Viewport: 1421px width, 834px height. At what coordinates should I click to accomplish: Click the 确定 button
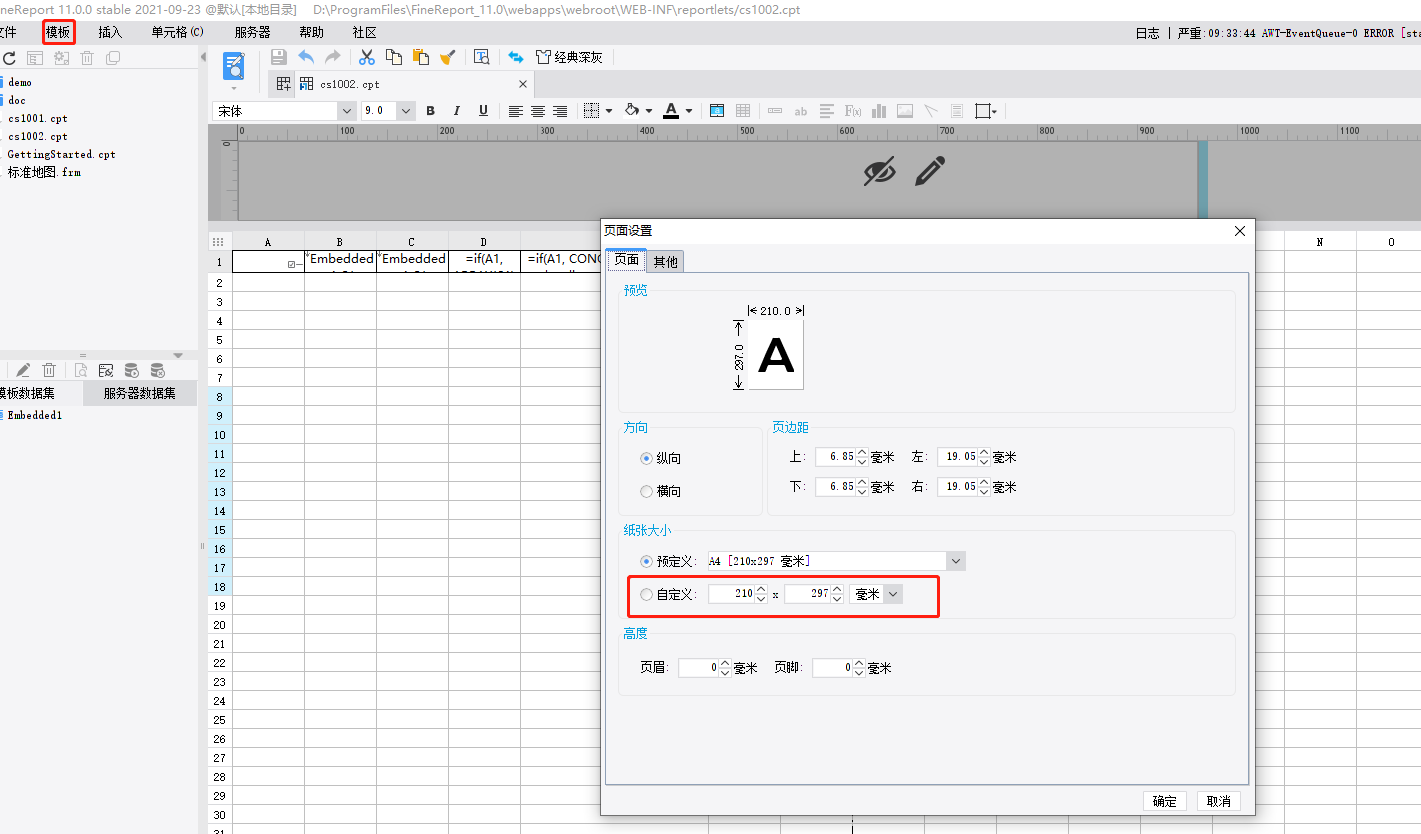[x=1165, y=801]
